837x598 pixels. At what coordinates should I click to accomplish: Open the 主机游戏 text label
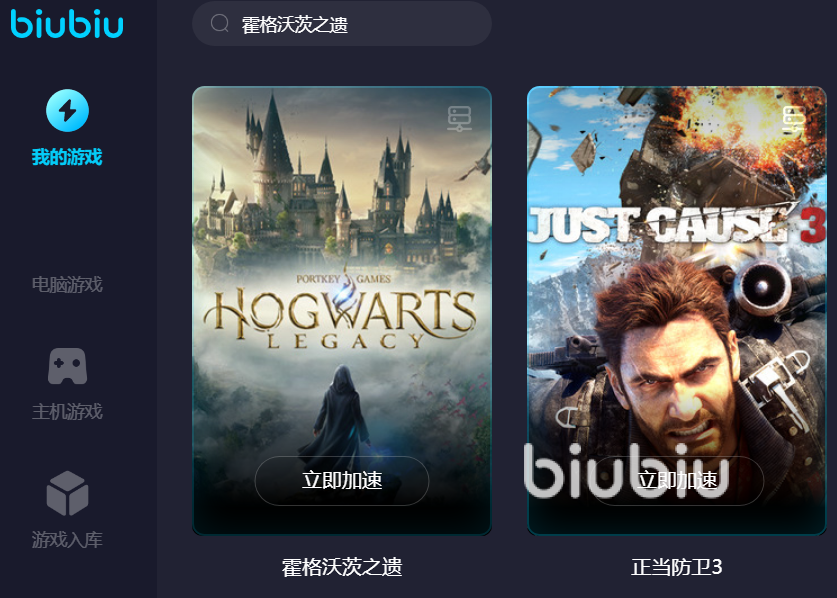tap(67, 412)
